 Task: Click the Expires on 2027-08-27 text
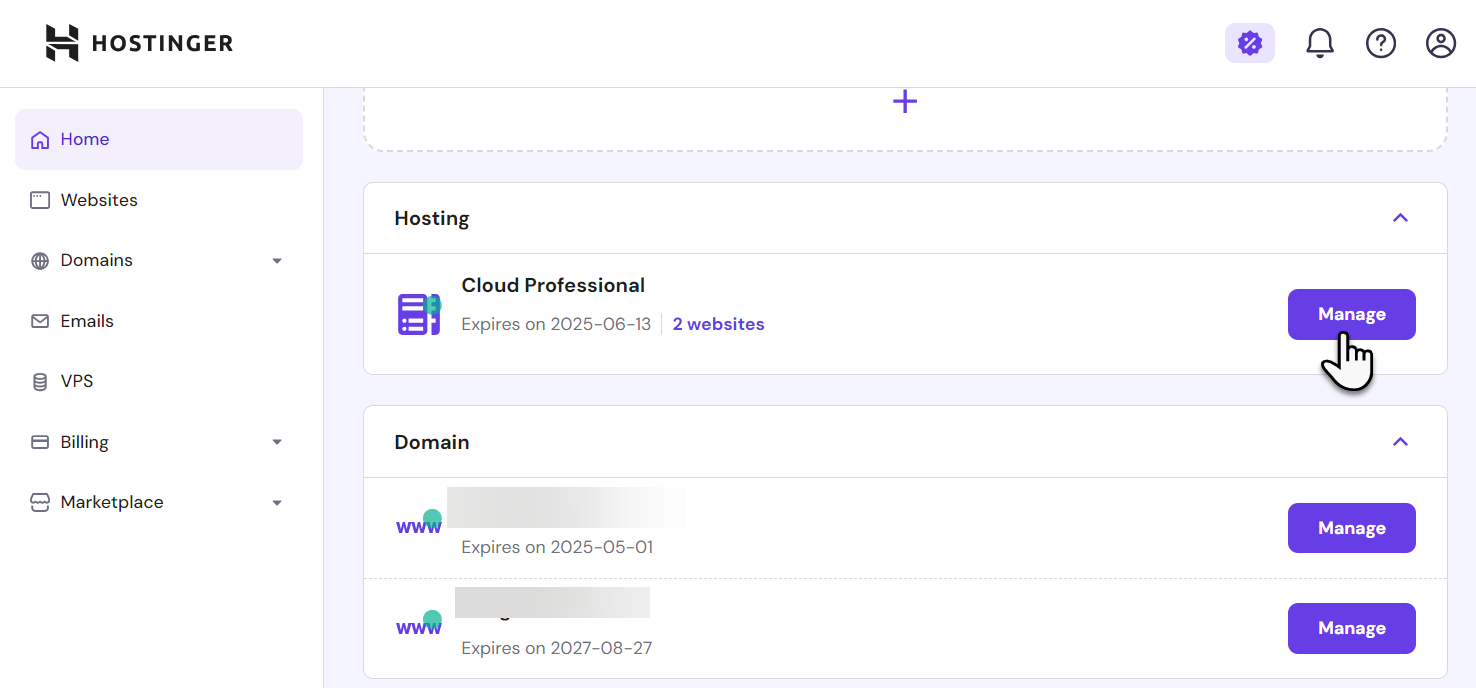pyautogui.click(x=557, y=648)
